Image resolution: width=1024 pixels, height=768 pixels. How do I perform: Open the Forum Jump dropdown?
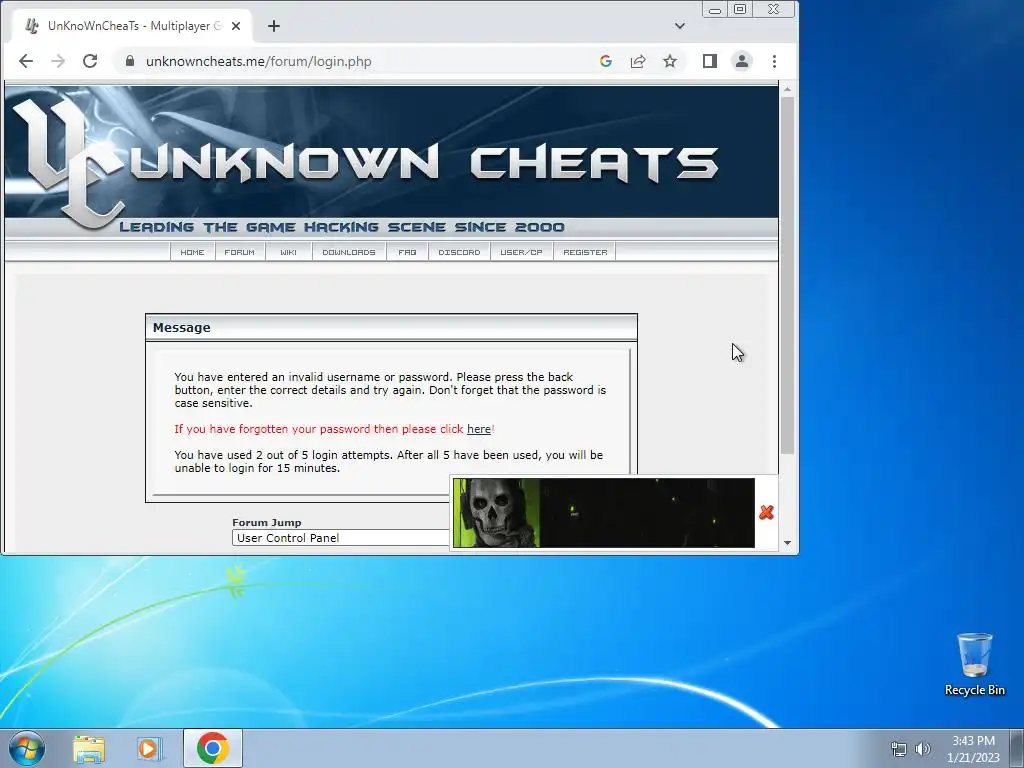click(x=340, y=538)
